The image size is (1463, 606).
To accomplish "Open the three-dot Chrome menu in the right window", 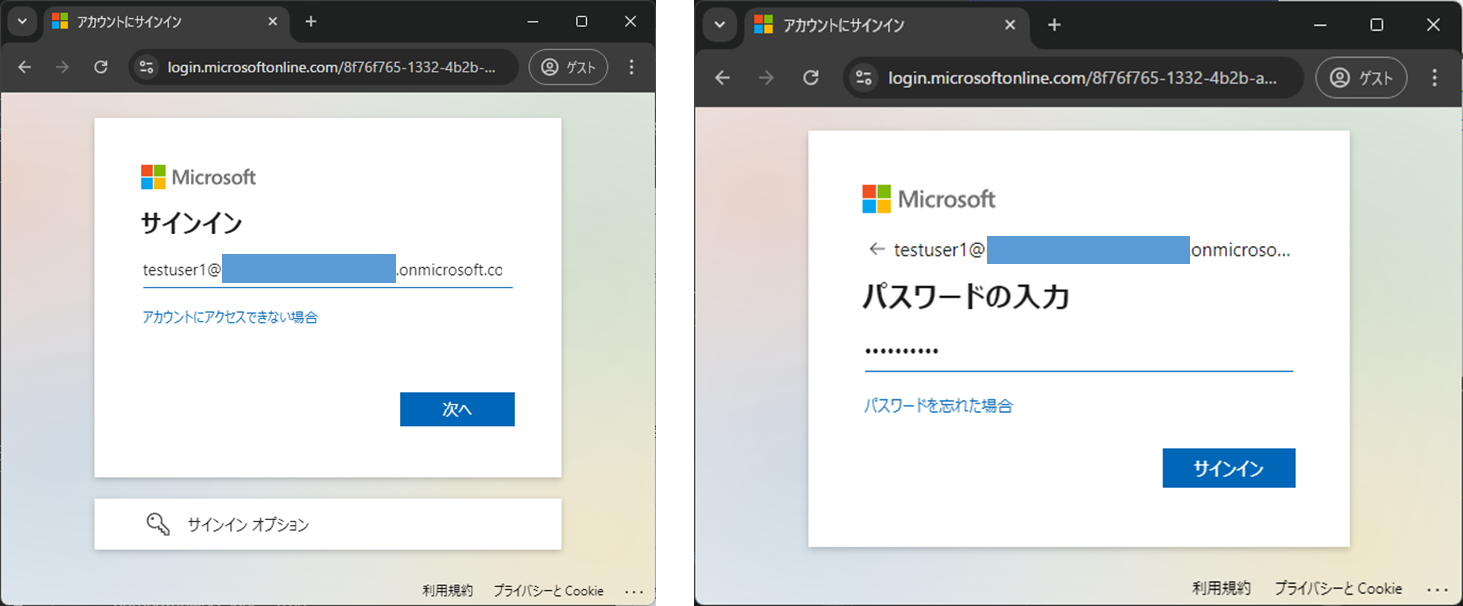I will (1434, 77).
